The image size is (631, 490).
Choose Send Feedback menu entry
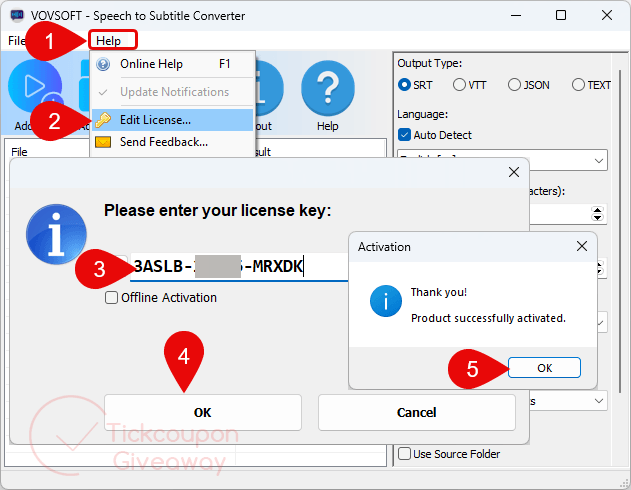pyautogui.click(x=173, y=142)
